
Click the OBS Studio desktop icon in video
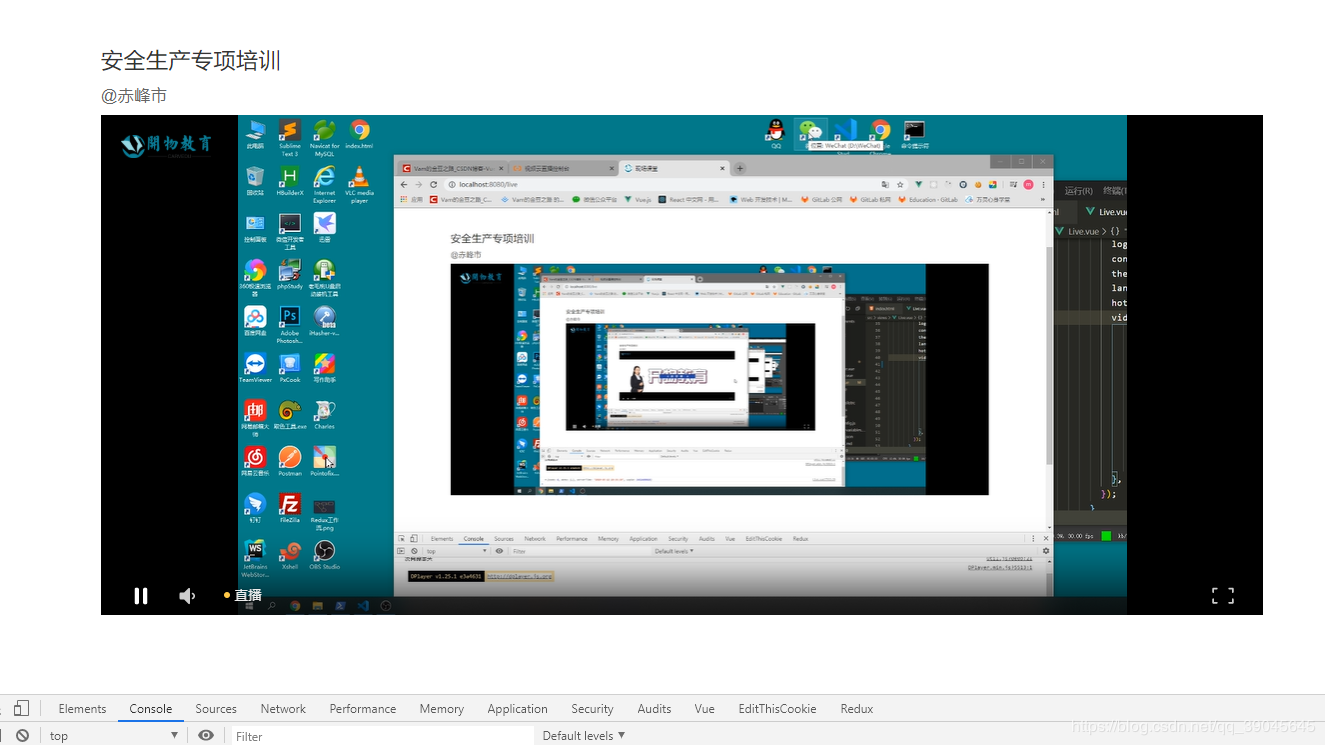point(324,555)
